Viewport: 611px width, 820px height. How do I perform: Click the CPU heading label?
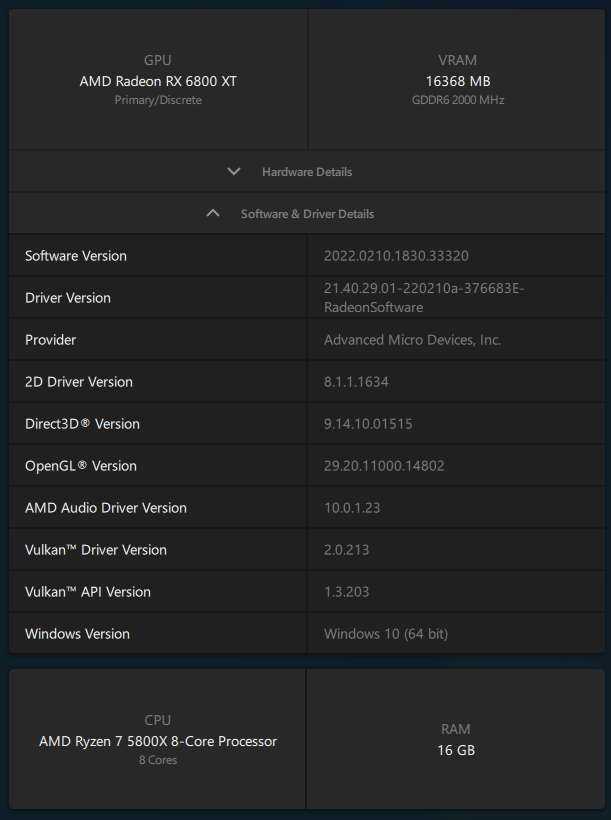[158, 720]
